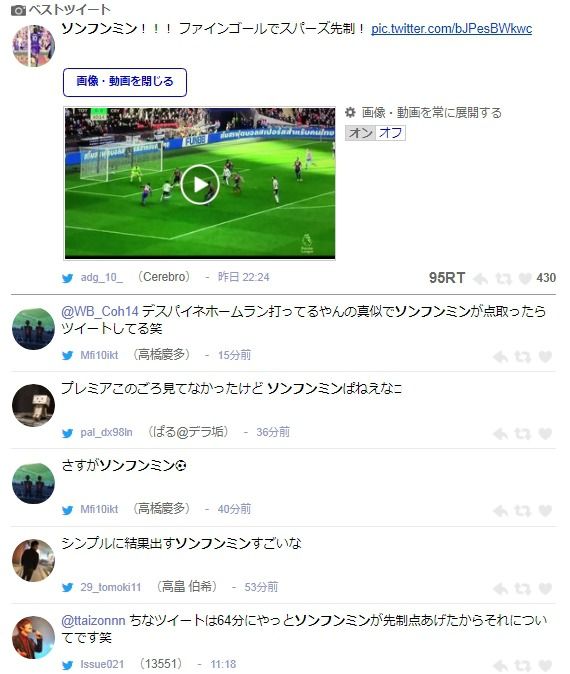Click Twitter bird icon beside pal_dx98ln
Image resolution: width=570 pixels, height=674 pixels.
coord(67,433)
